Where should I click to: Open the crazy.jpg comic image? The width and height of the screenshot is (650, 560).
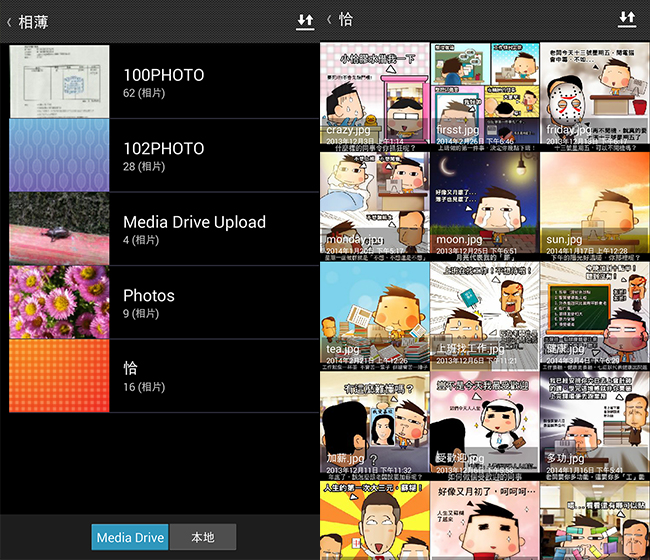click(374, 95)
